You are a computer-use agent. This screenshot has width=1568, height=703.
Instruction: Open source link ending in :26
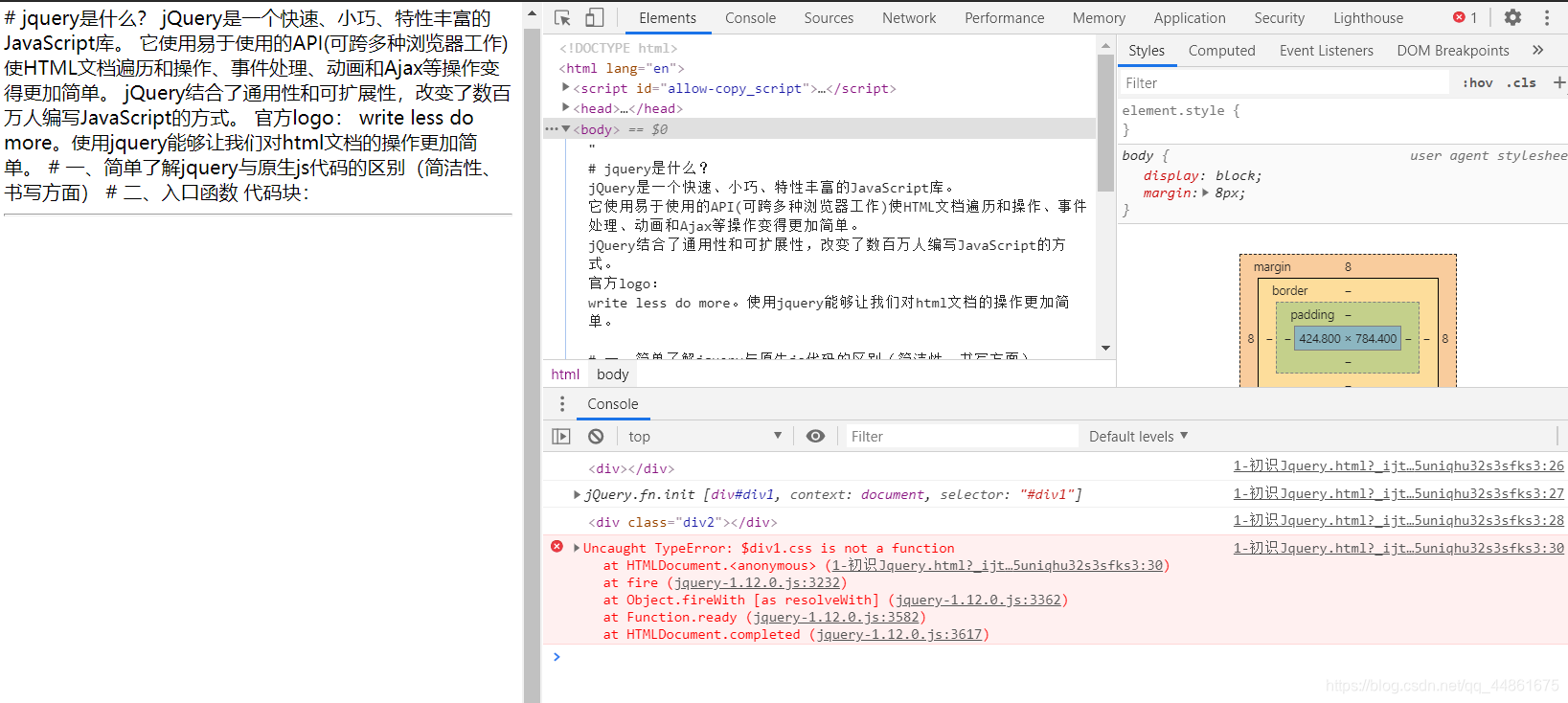pos(1398,465)
